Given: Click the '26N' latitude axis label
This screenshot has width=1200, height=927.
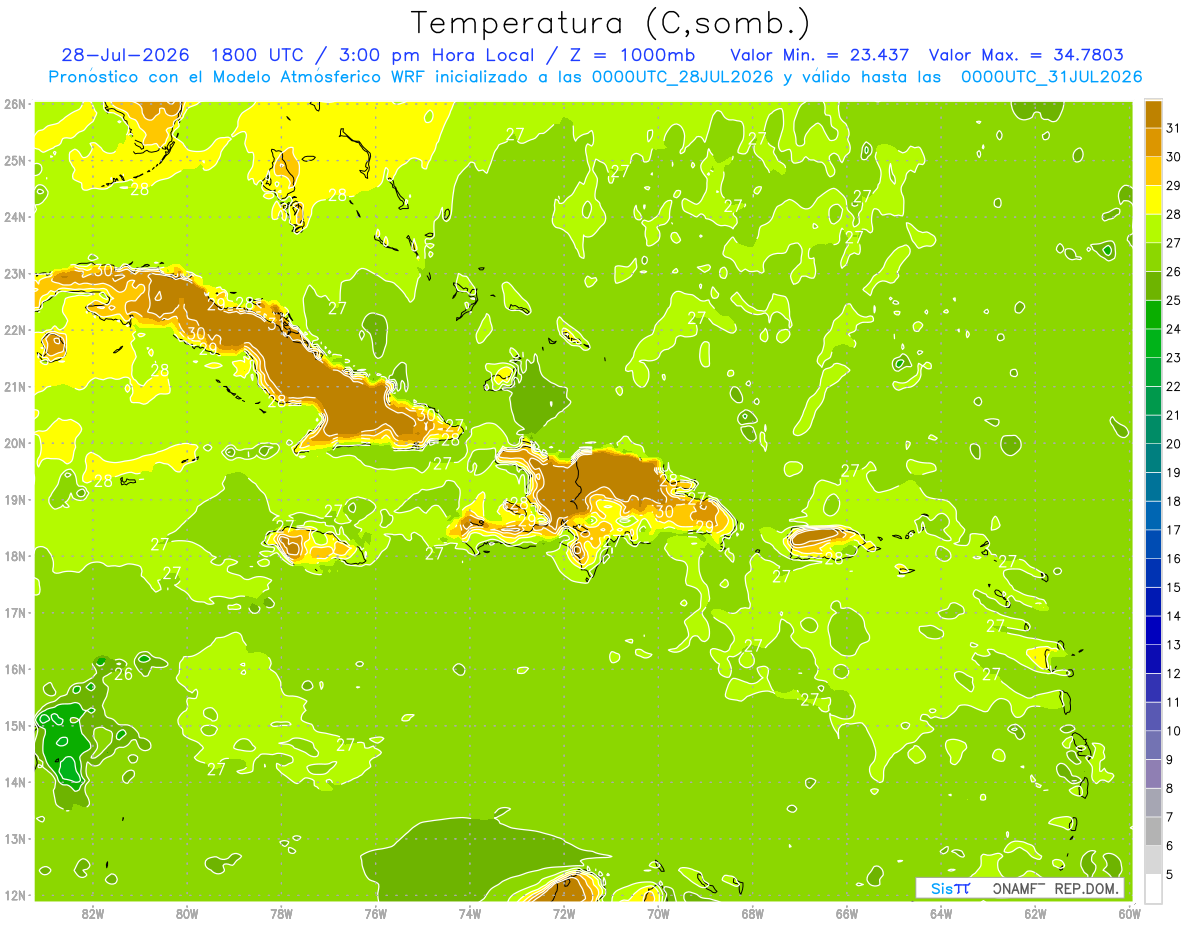Looking at the screenshot, I should (x=15, y=104).
